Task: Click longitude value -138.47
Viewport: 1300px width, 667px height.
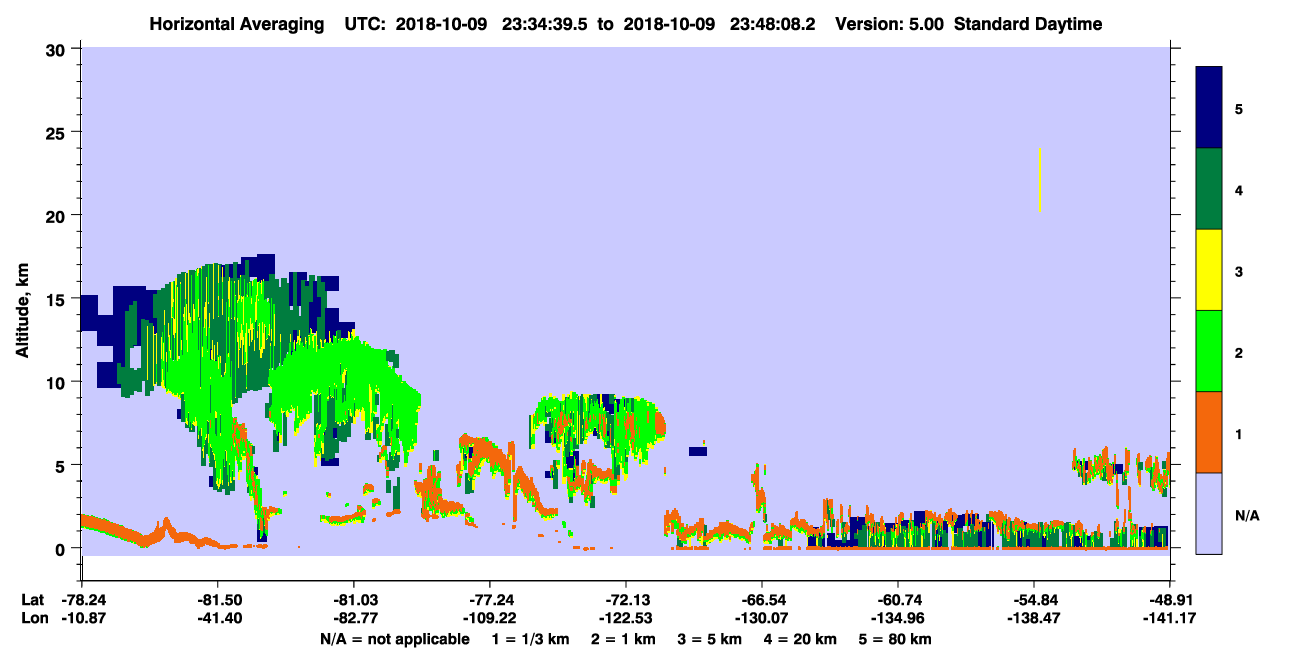Action: pyautogui.click(x=1034, y=619)
